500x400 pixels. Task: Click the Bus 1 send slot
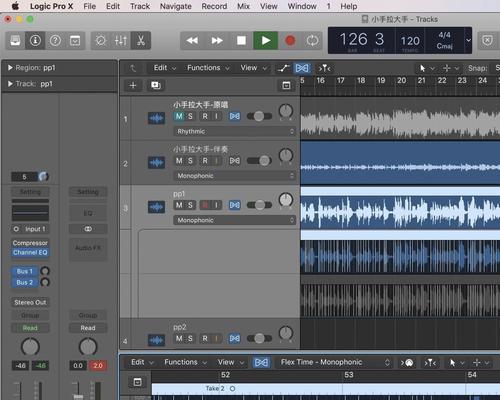pos(25,271)
